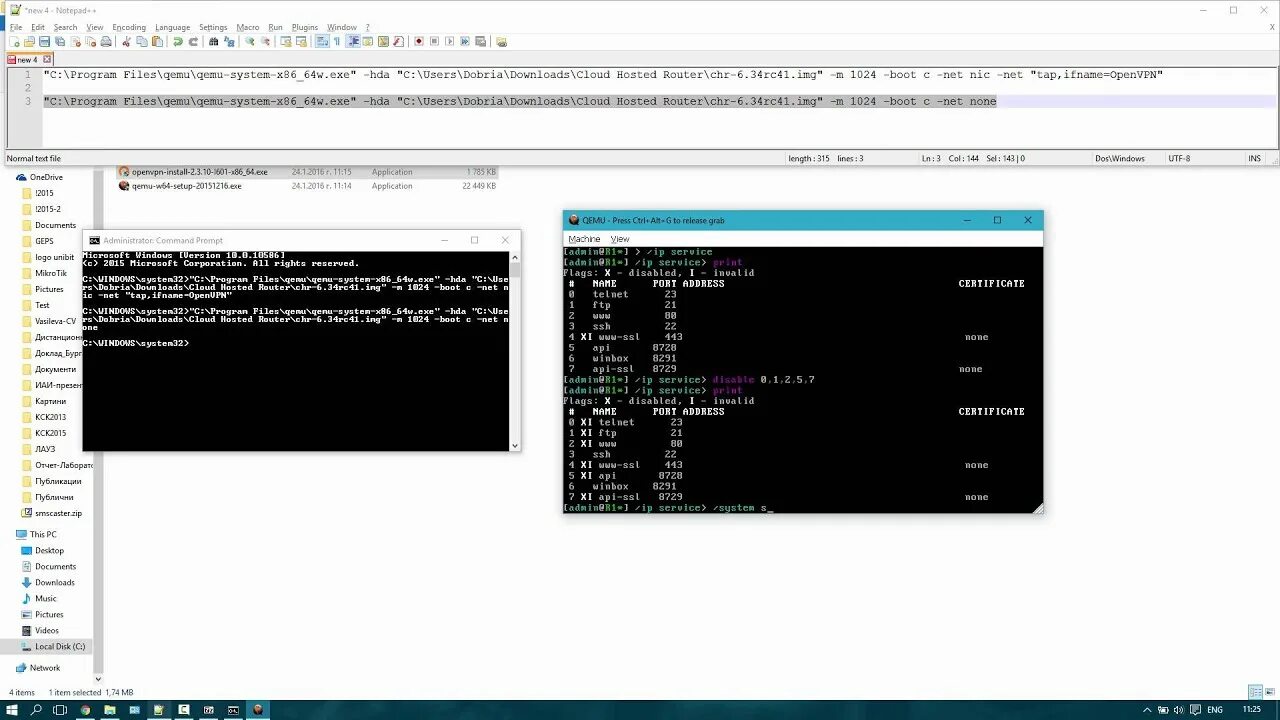Click Open file icon in Notepad++ toolbar
1280x720 pixels.
click(29, 41)
